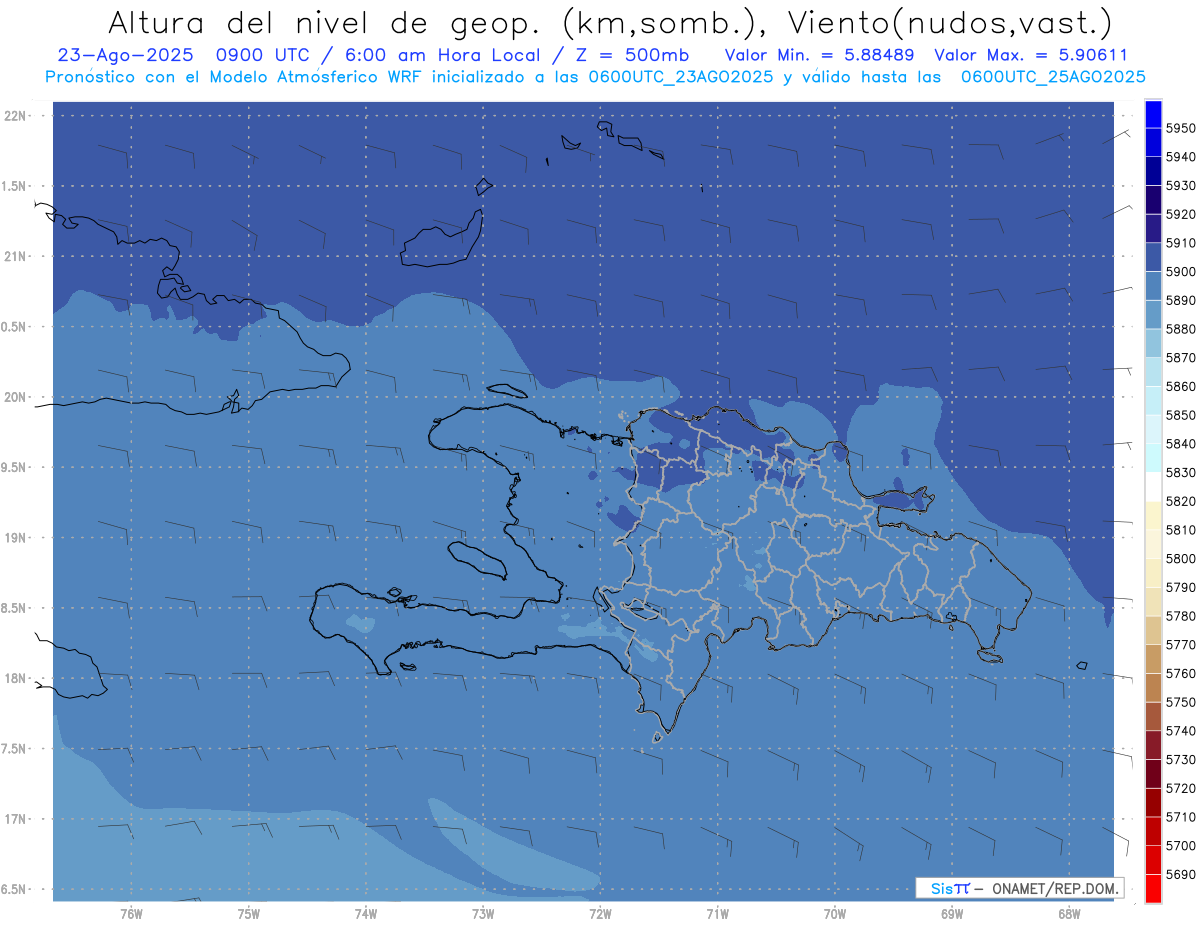The height and width of the screenshot is (927, 1200).
Task: Click the '69W' longitude label
Action: pos(952,913)
